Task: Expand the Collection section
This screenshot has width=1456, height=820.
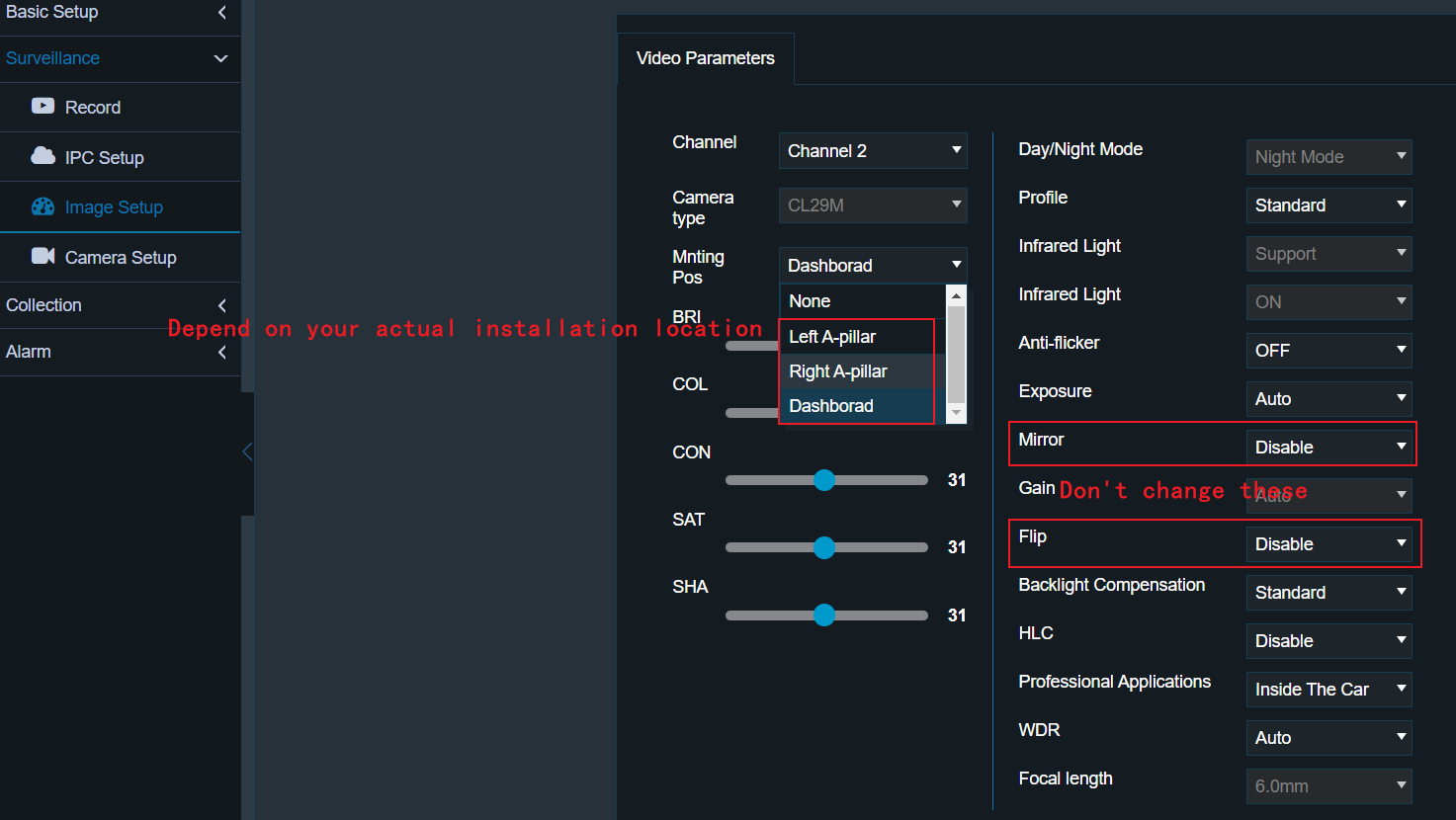Action: coord(221,306)
